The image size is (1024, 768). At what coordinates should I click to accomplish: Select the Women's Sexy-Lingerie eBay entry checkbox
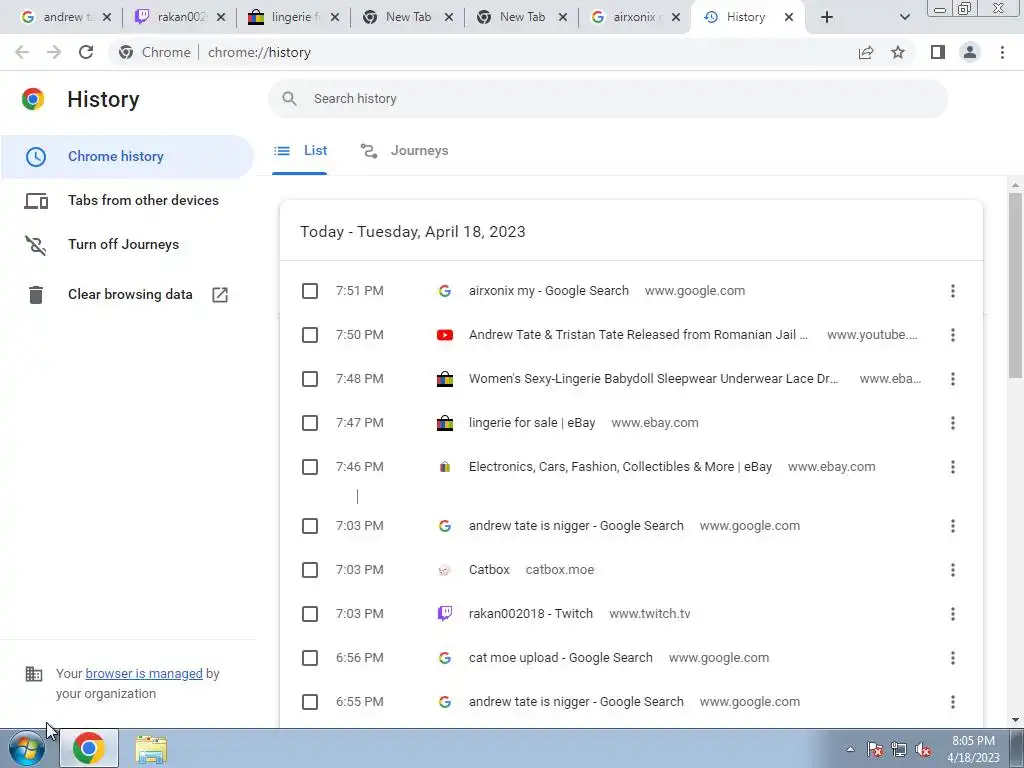(x=310, y=379)
